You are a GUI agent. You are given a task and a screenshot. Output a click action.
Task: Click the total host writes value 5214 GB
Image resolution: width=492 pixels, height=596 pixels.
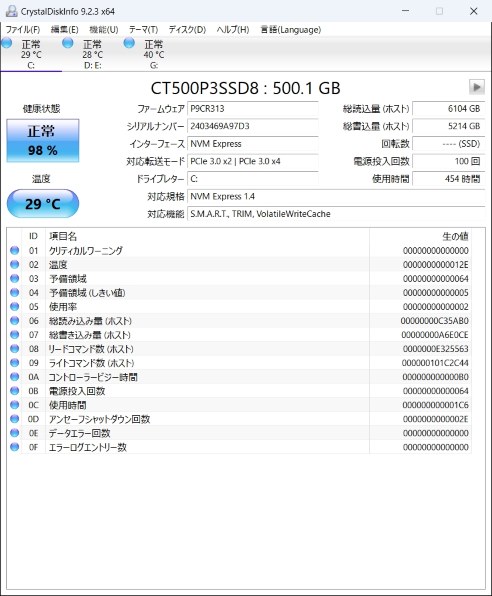[x=449, y=126]
